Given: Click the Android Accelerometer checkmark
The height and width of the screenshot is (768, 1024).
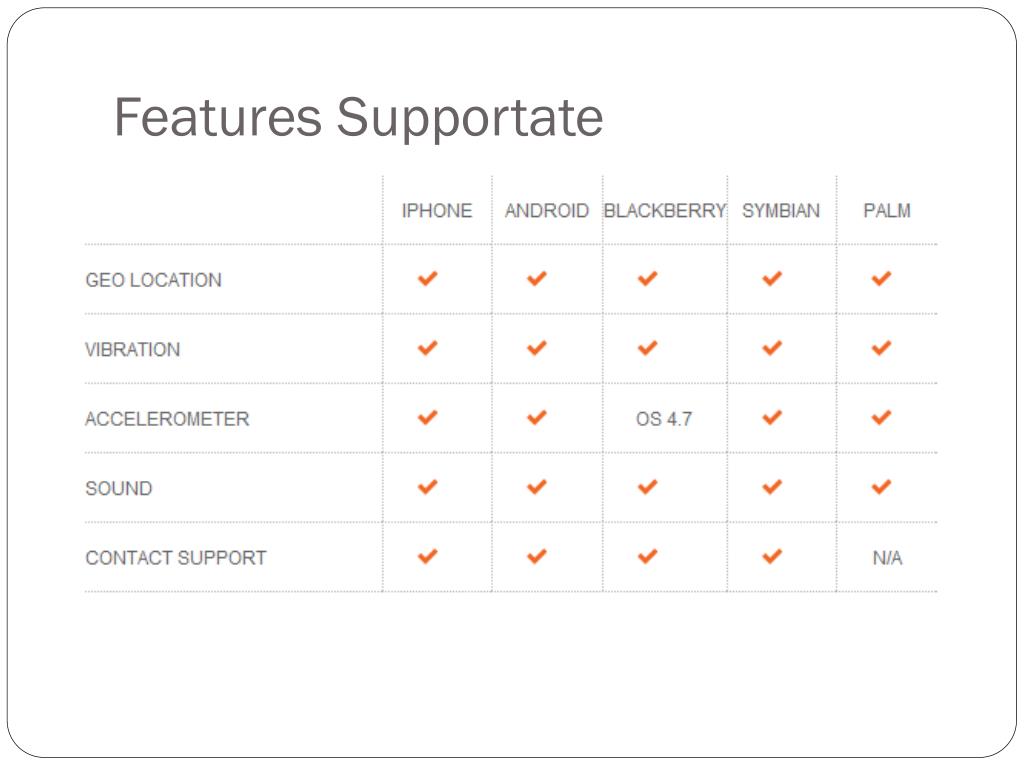Looking at the screenshot, I should (x=537, y=417).
